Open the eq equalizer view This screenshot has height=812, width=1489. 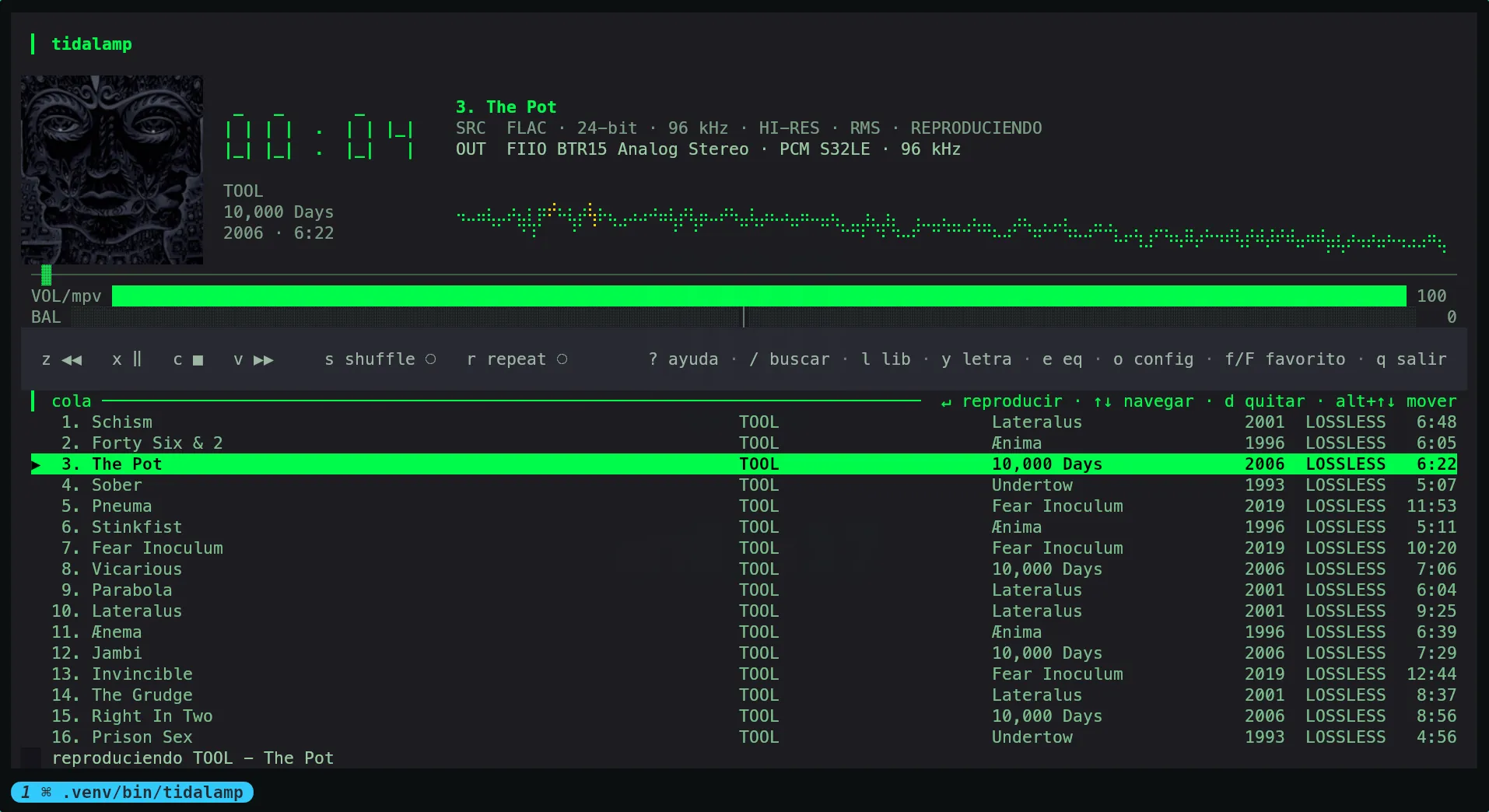[x=1062, y=359]
